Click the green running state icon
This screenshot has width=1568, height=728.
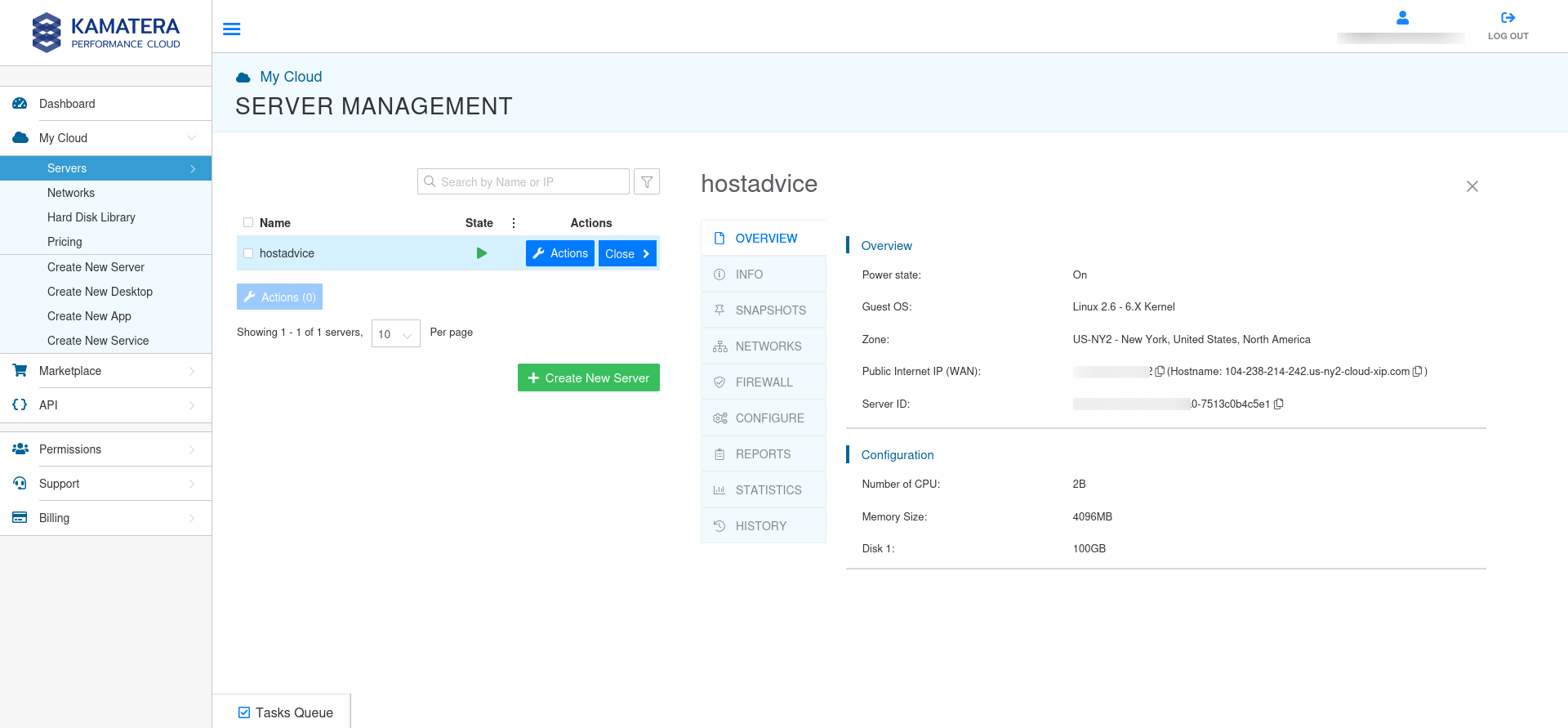coord(482,253)
